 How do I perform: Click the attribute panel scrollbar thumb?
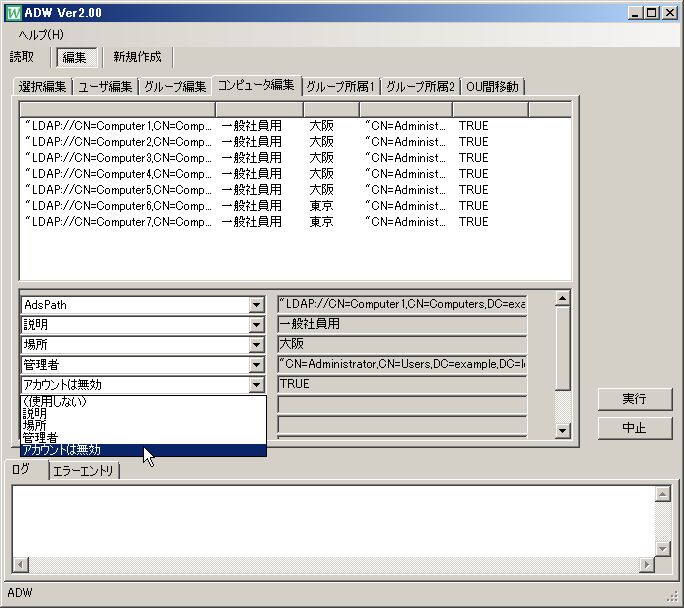pyautogui.click(x=563, y=348)
